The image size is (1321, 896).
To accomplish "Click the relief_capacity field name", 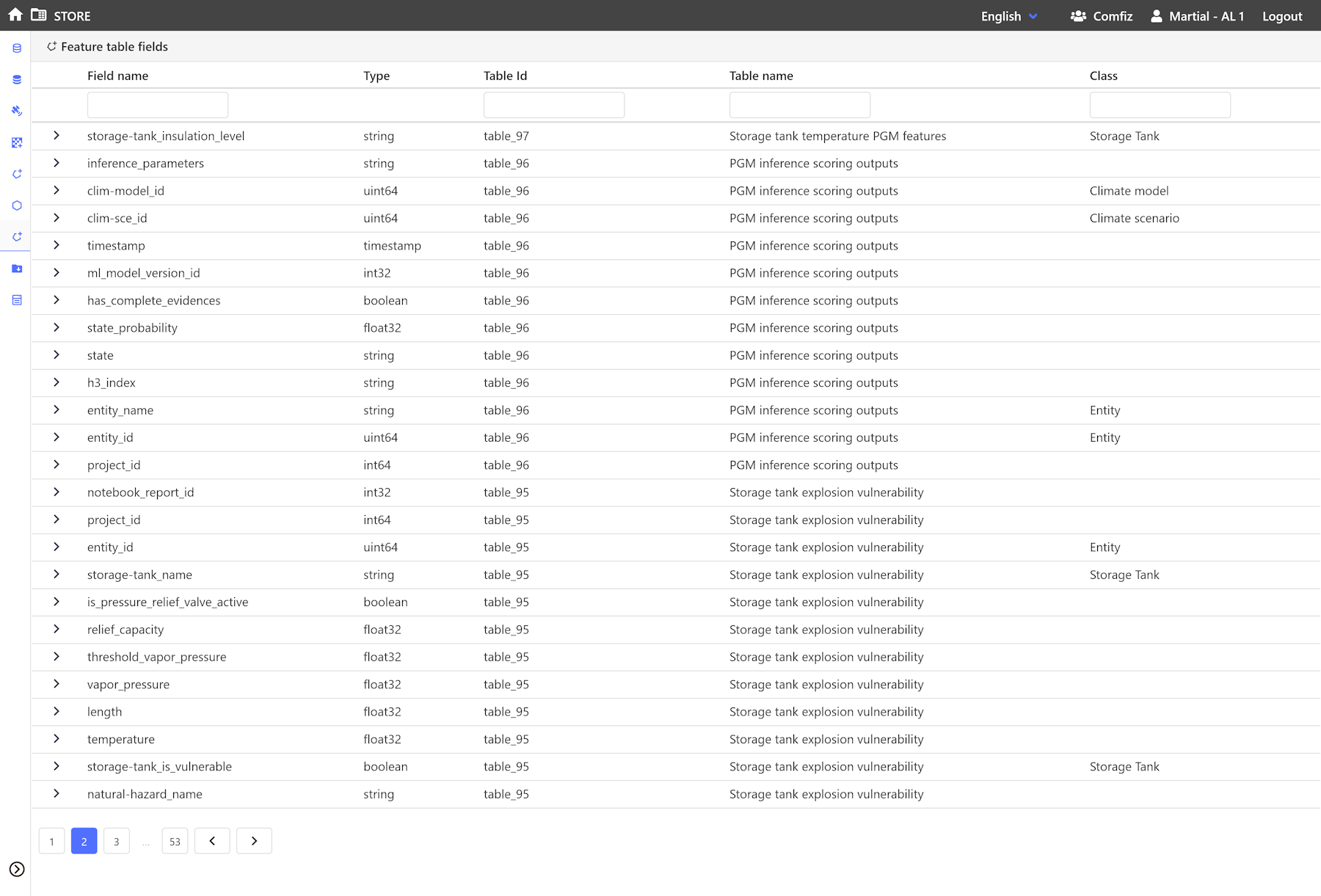I will tap(125, 630).
